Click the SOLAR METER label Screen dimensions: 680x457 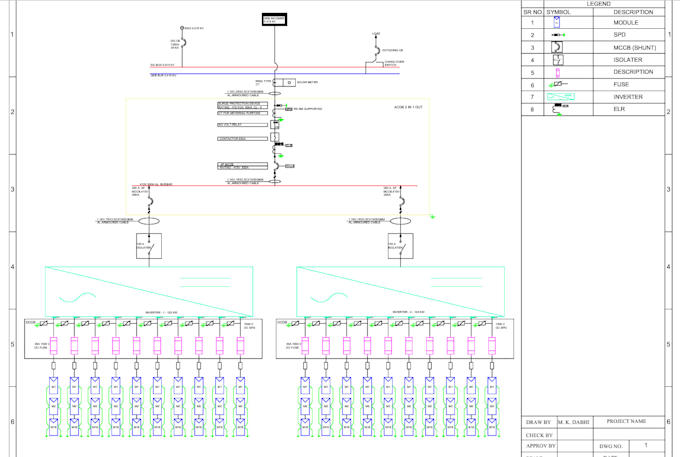click(307, 82)
